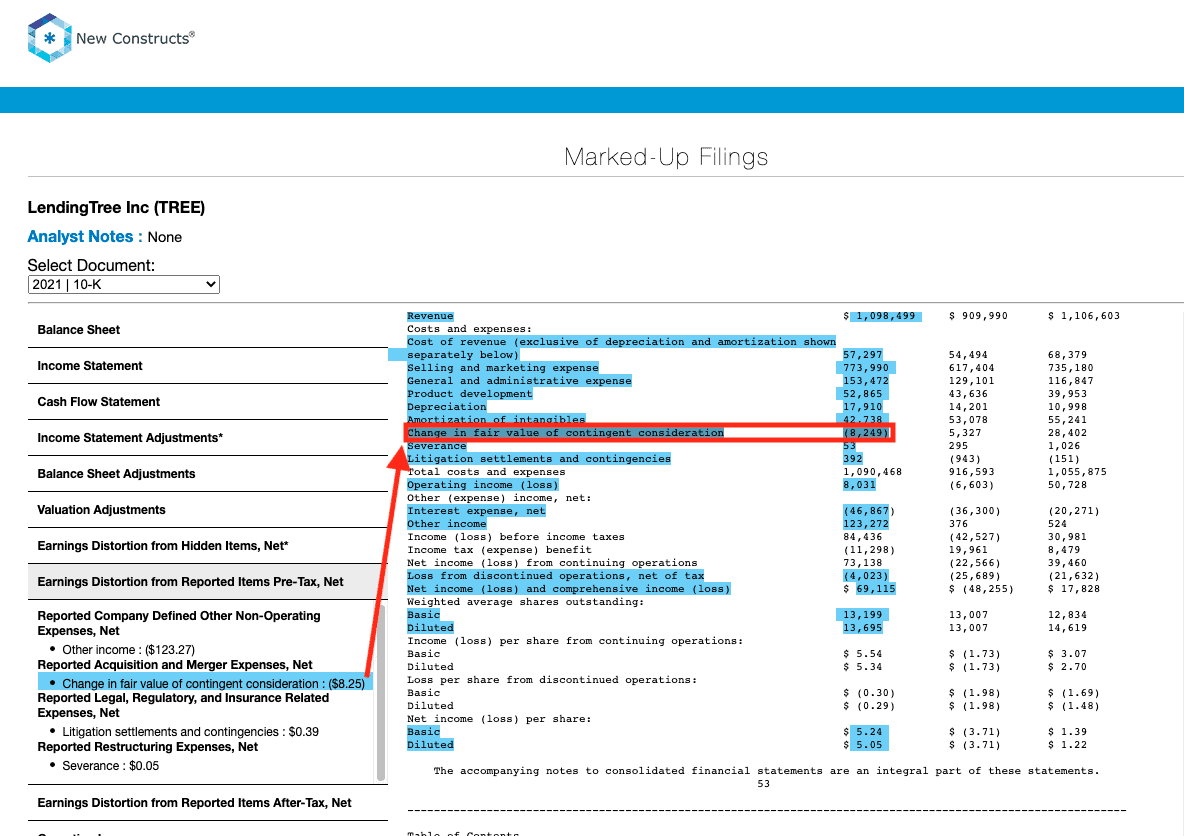1184x836 pixels.
Task: Click Reported Restructuring Expenses, Net heading
Action: tap(147, 747)
